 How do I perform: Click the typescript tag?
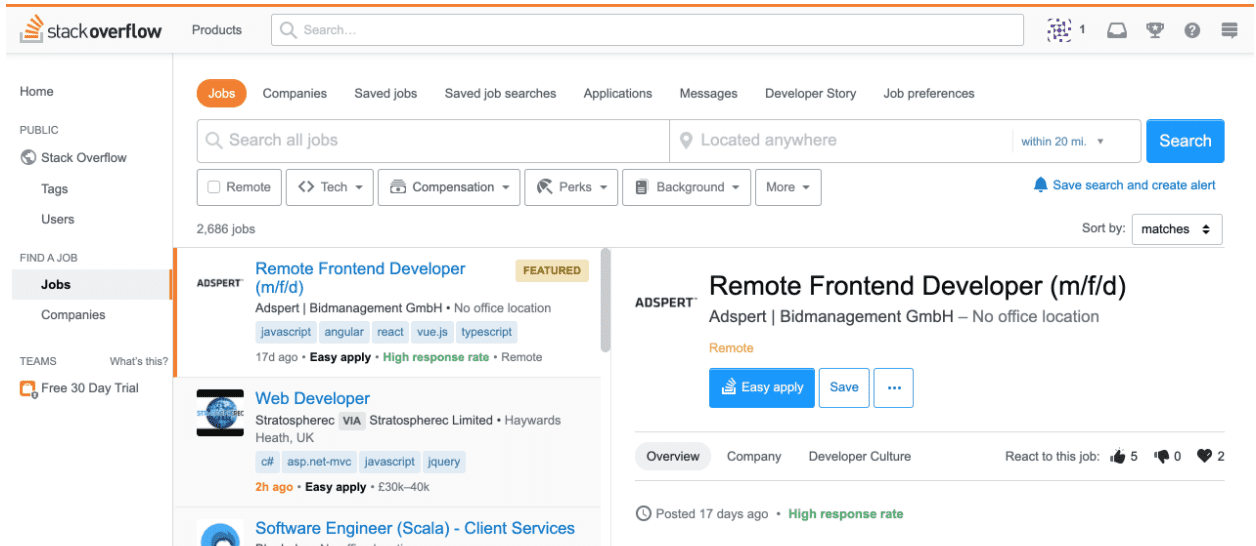[x=486, y=332]
